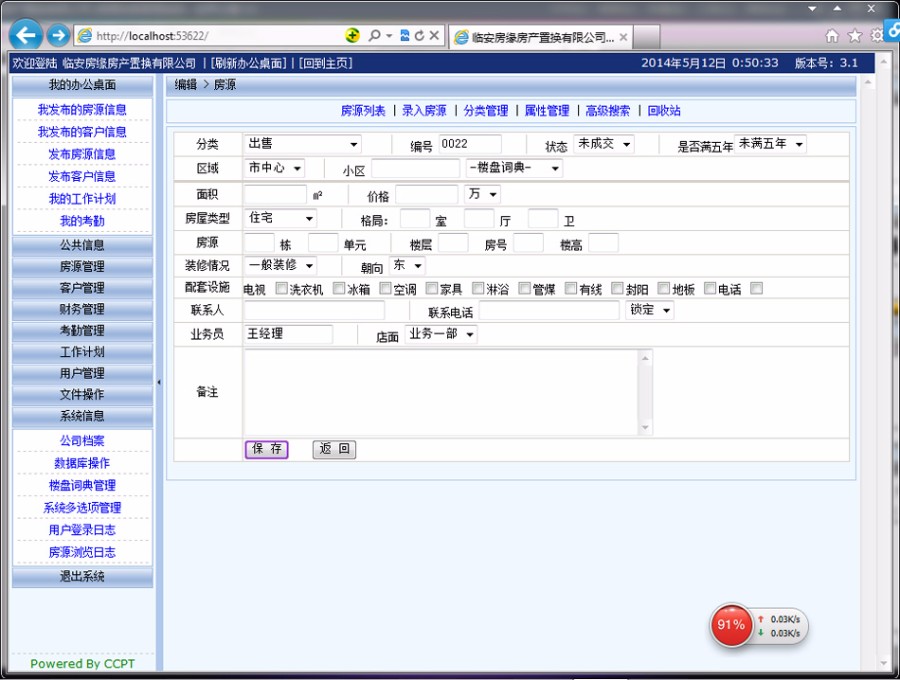Click into the 联系电话 text field
The width and height of the screenshot is (900, 680).
click(x=549, y=311)
